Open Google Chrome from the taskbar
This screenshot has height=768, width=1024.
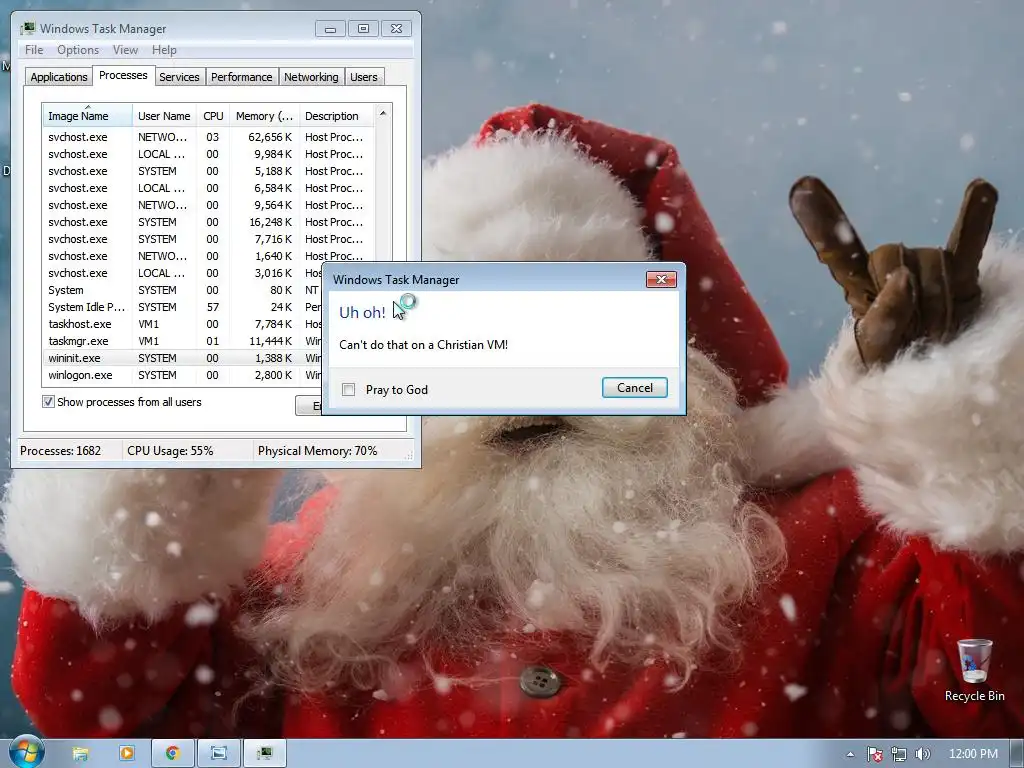coord(172,754)
